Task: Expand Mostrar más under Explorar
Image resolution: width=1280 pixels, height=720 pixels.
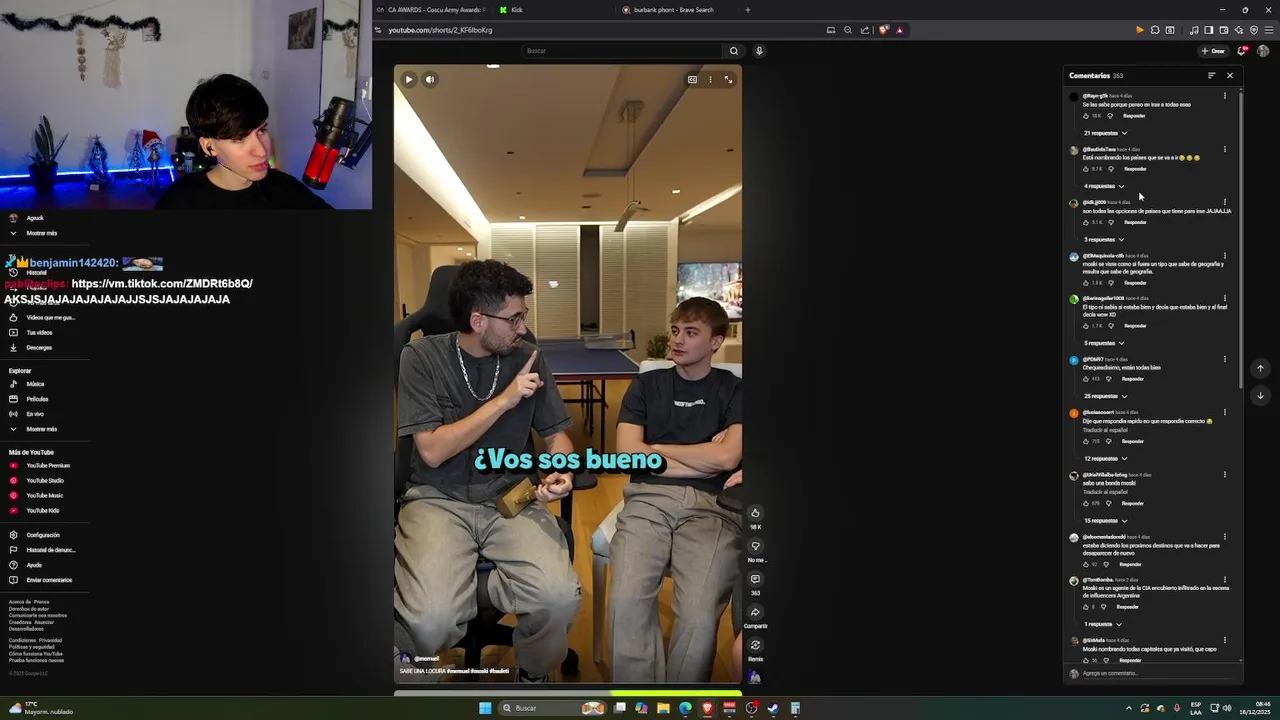Action: click(x=41, y=429)
